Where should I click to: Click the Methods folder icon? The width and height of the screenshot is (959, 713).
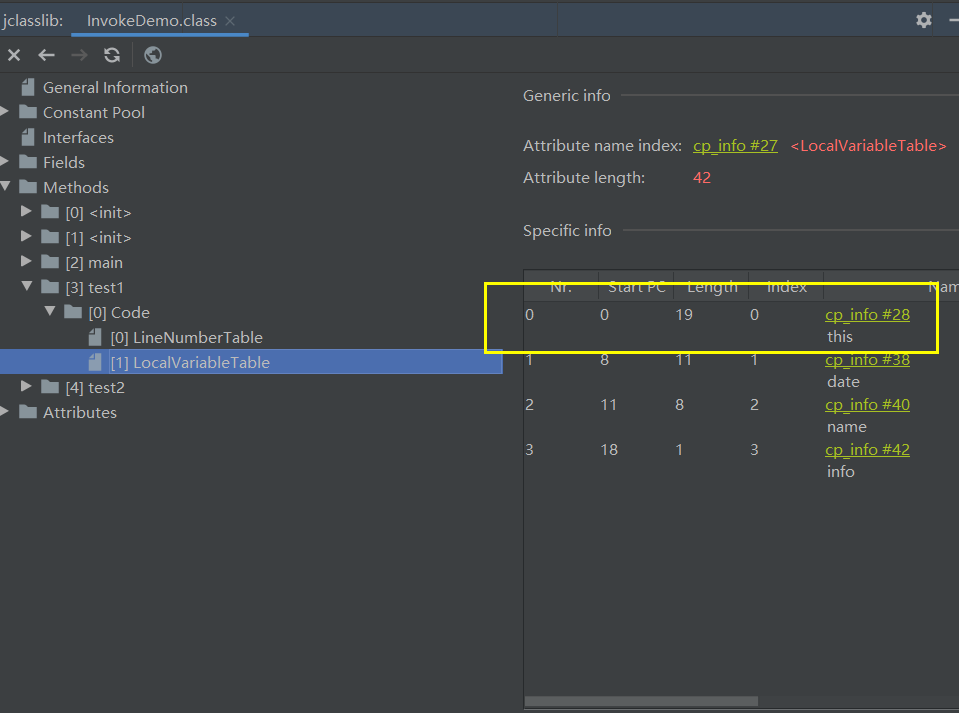(28, 187)
